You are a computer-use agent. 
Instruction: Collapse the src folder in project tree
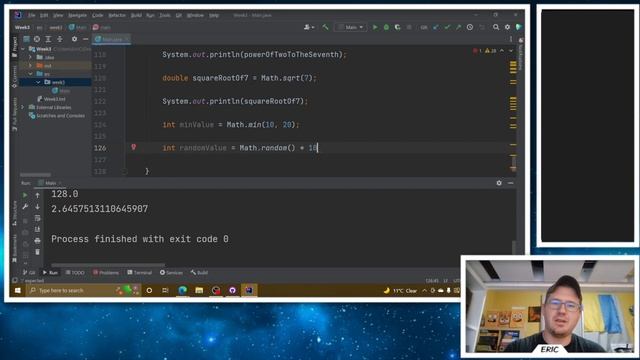tap(30, 74)
